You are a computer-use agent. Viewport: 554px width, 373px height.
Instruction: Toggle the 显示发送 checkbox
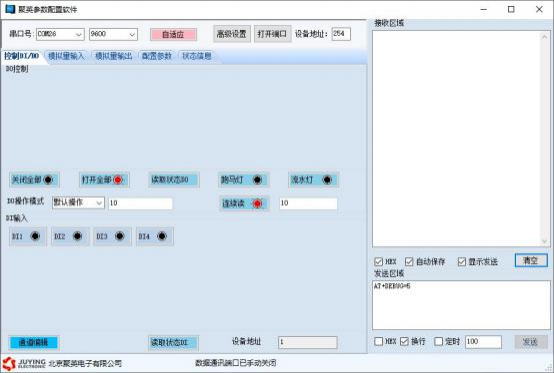point(462,262)
